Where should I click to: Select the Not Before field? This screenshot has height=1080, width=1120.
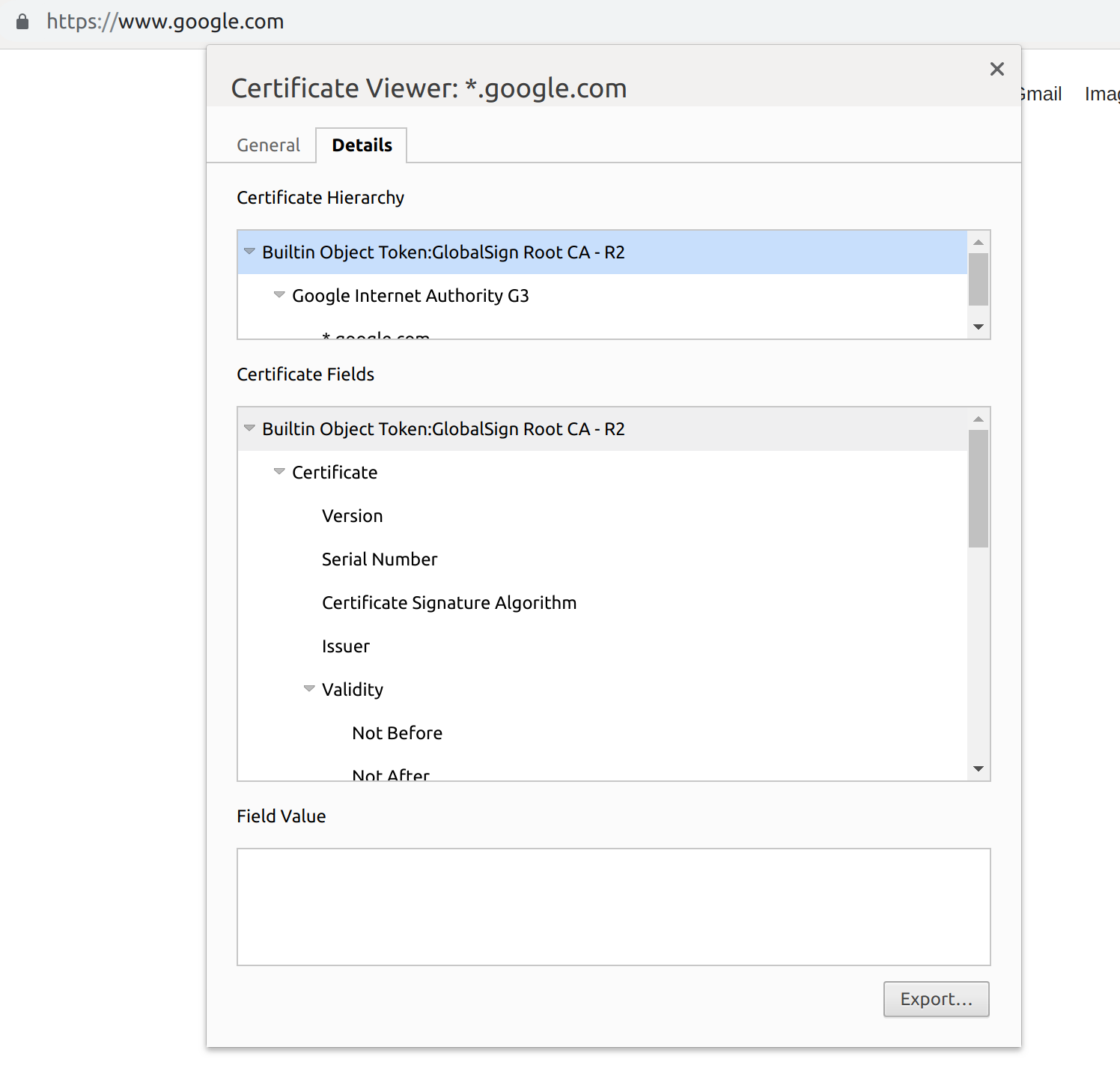(603, 733)
